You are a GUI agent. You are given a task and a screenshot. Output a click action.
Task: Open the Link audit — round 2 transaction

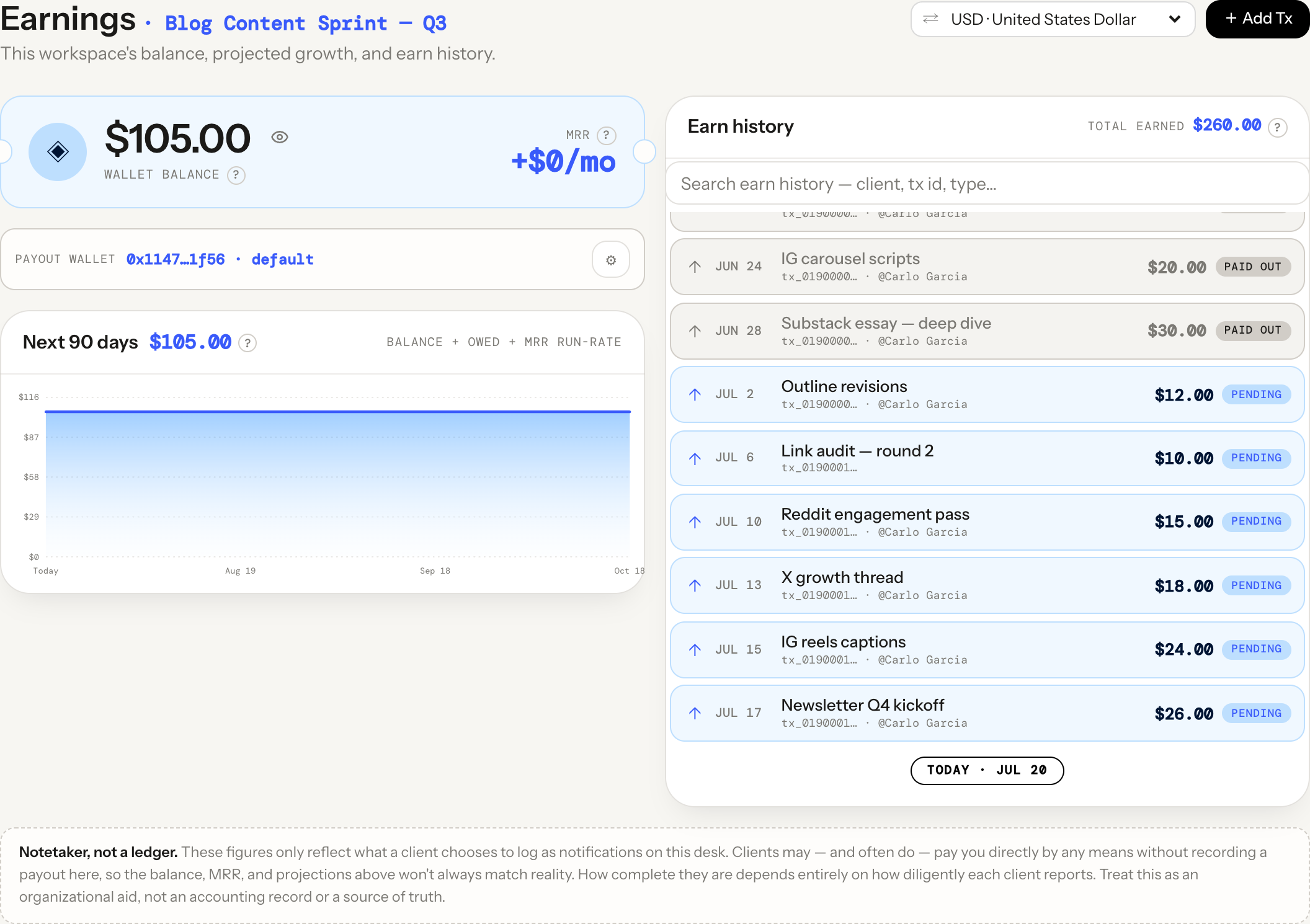987,458
